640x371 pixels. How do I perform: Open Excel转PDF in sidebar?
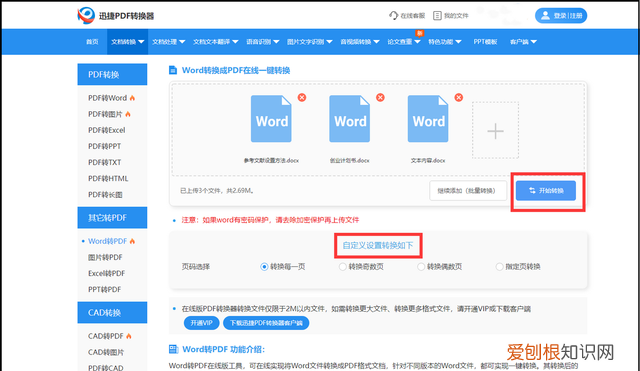click(107, 273)
